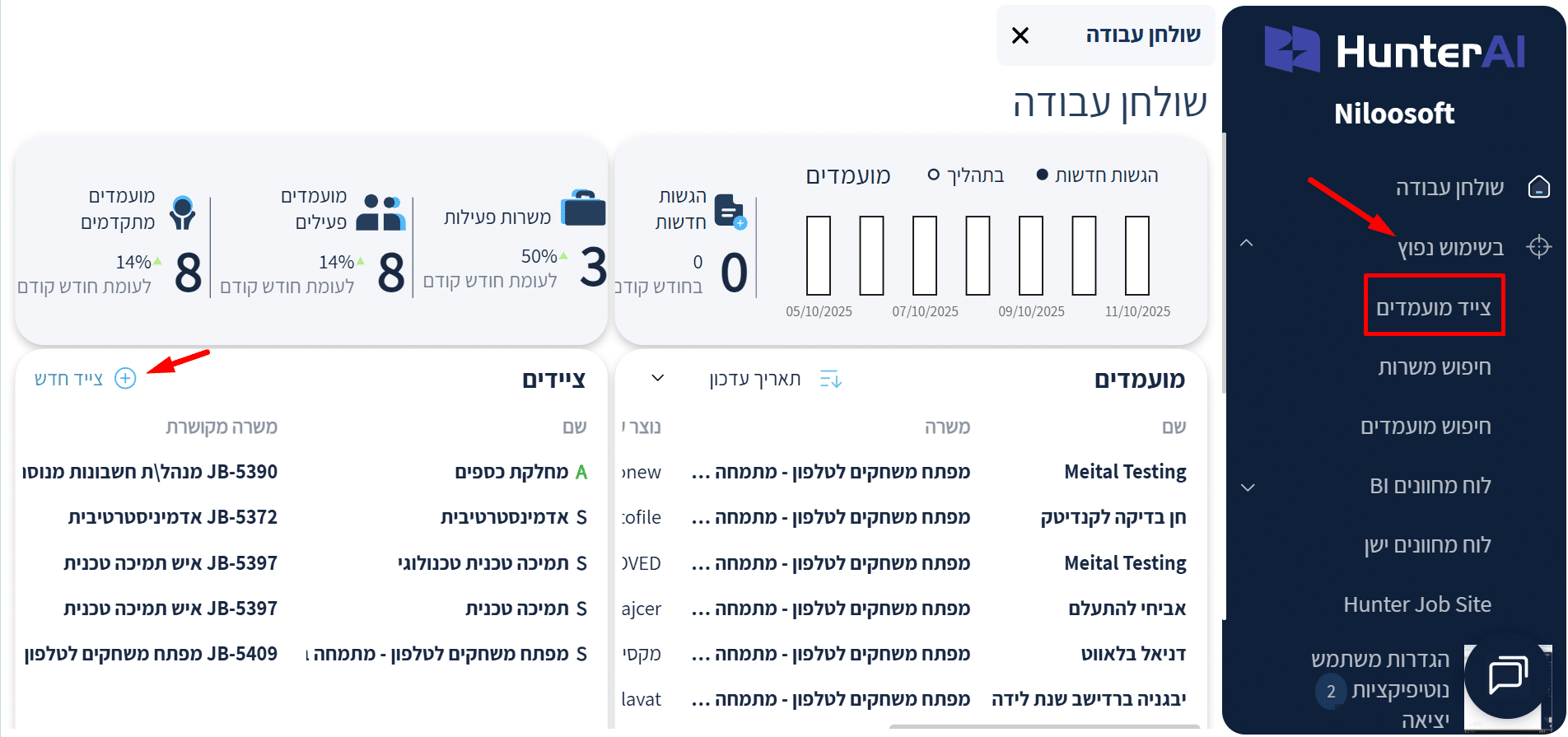The image size is (1568, 737).
Task: Close the שולחן עבודה tab
Action: tap(1020, 35)
